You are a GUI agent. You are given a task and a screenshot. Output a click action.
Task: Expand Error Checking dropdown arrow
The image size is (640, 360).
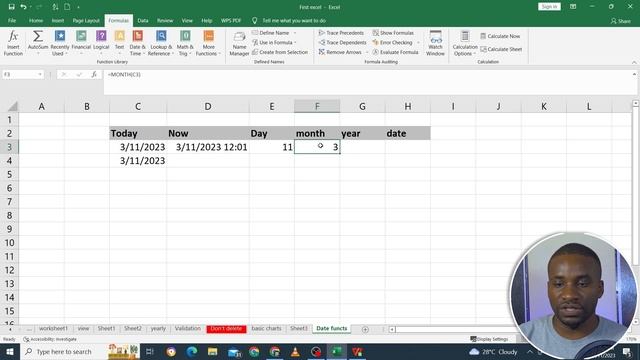tap(418, 42)
